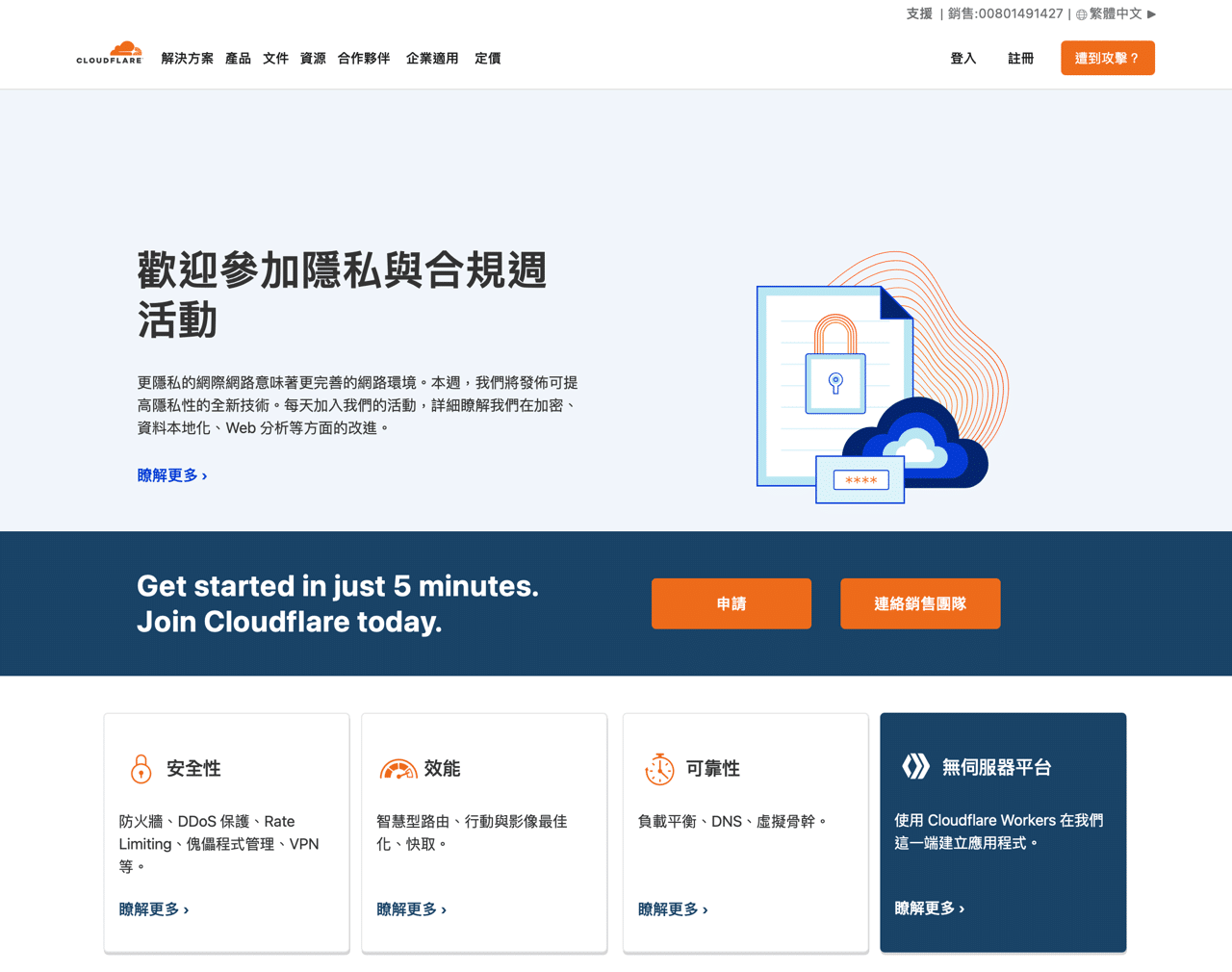
Task: Click the Cloudflare logo
Action: click(110, 53)
